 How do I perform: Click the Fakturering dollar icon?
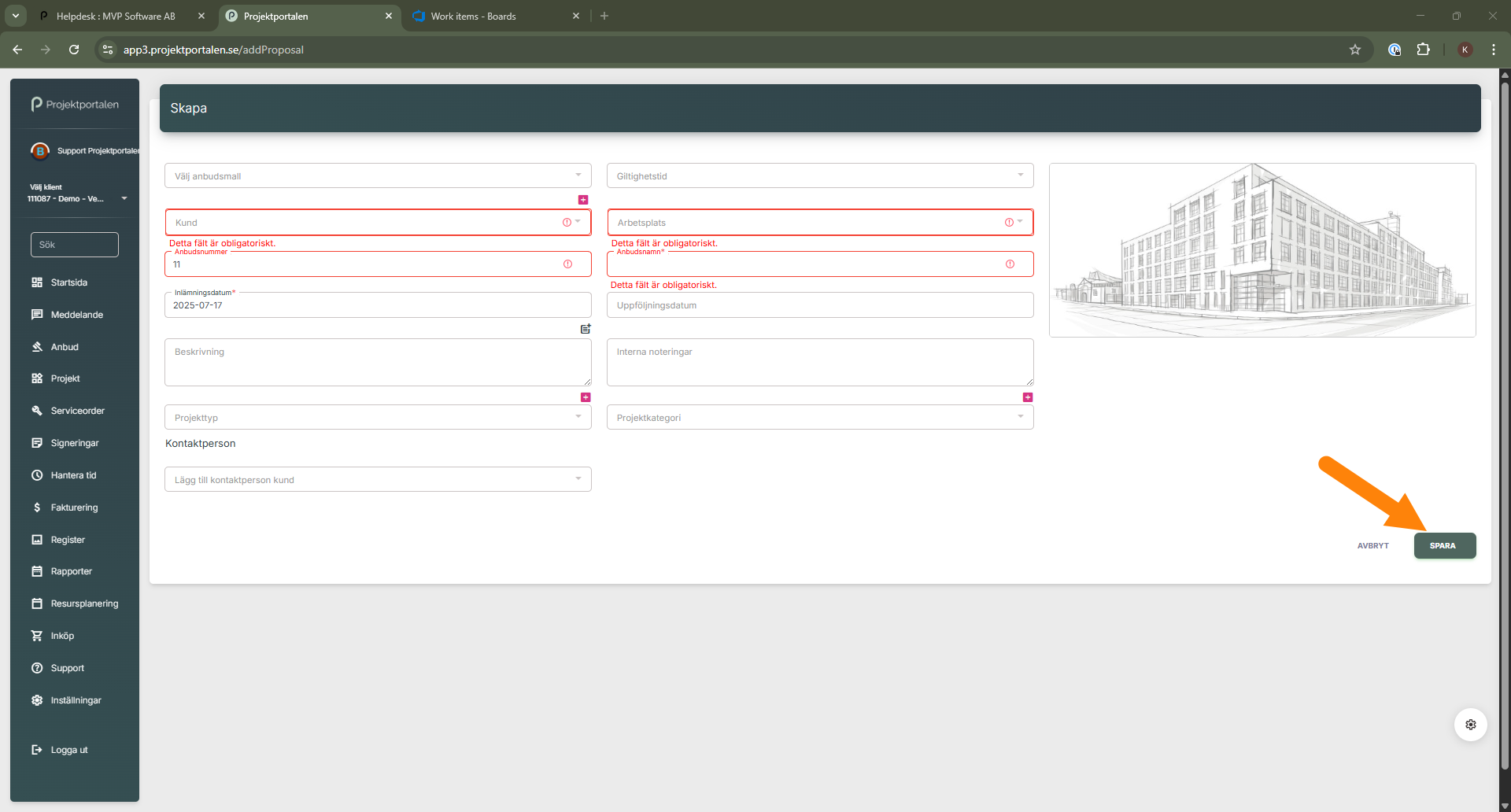37,507
